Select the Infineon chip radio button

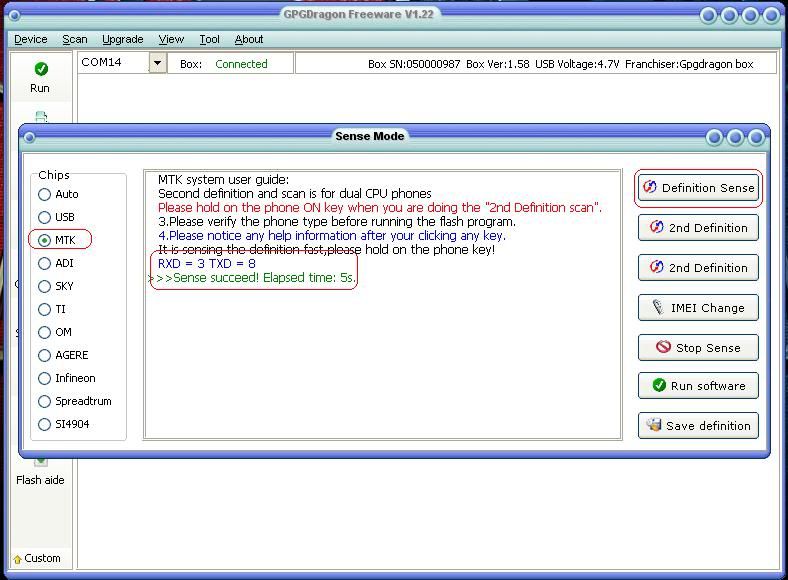45,378
